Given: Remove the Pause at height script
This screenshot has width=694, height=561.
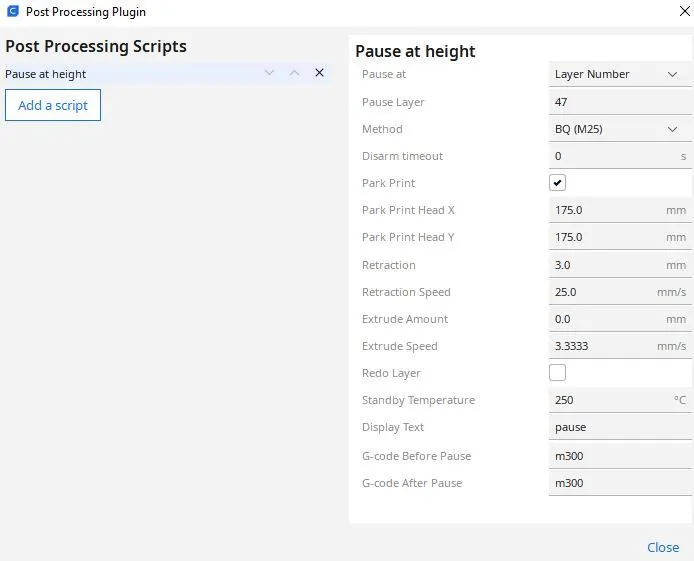Looking at the screenshot, I should 320,73.
